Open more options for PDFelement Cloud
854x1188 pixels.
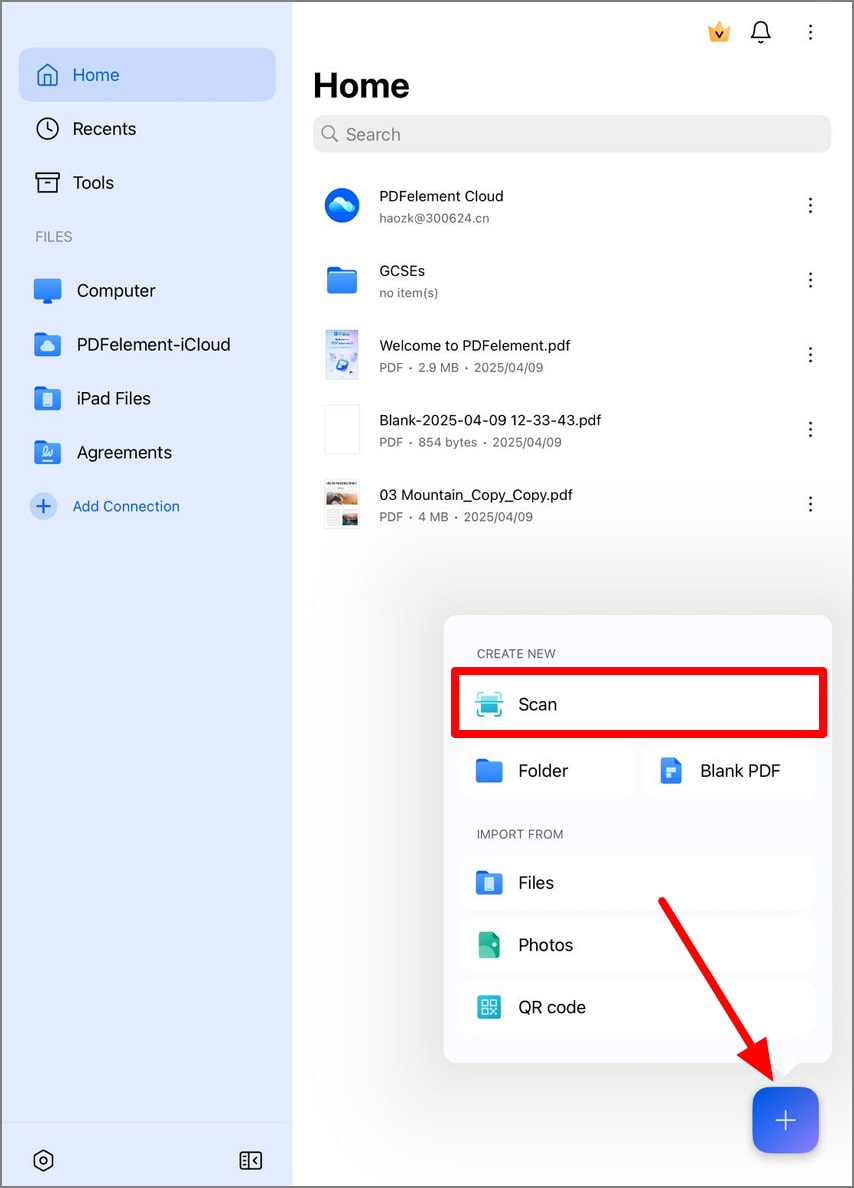(810, 205)
